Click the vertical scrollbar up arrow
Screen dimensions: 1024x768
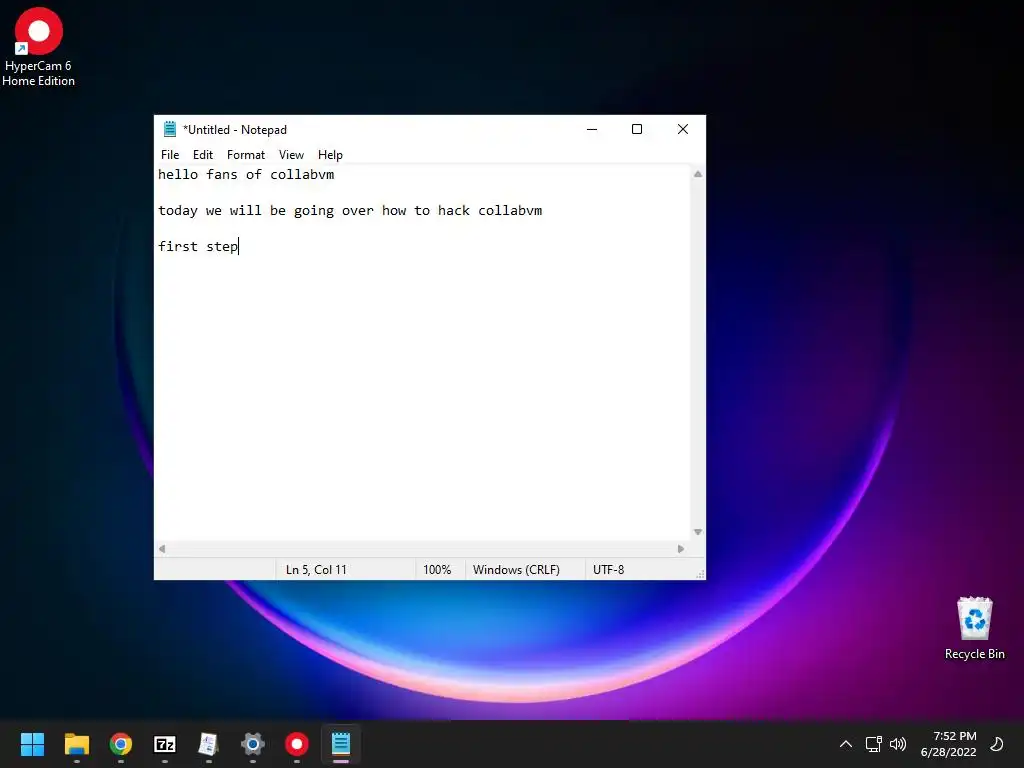(697, 174)
